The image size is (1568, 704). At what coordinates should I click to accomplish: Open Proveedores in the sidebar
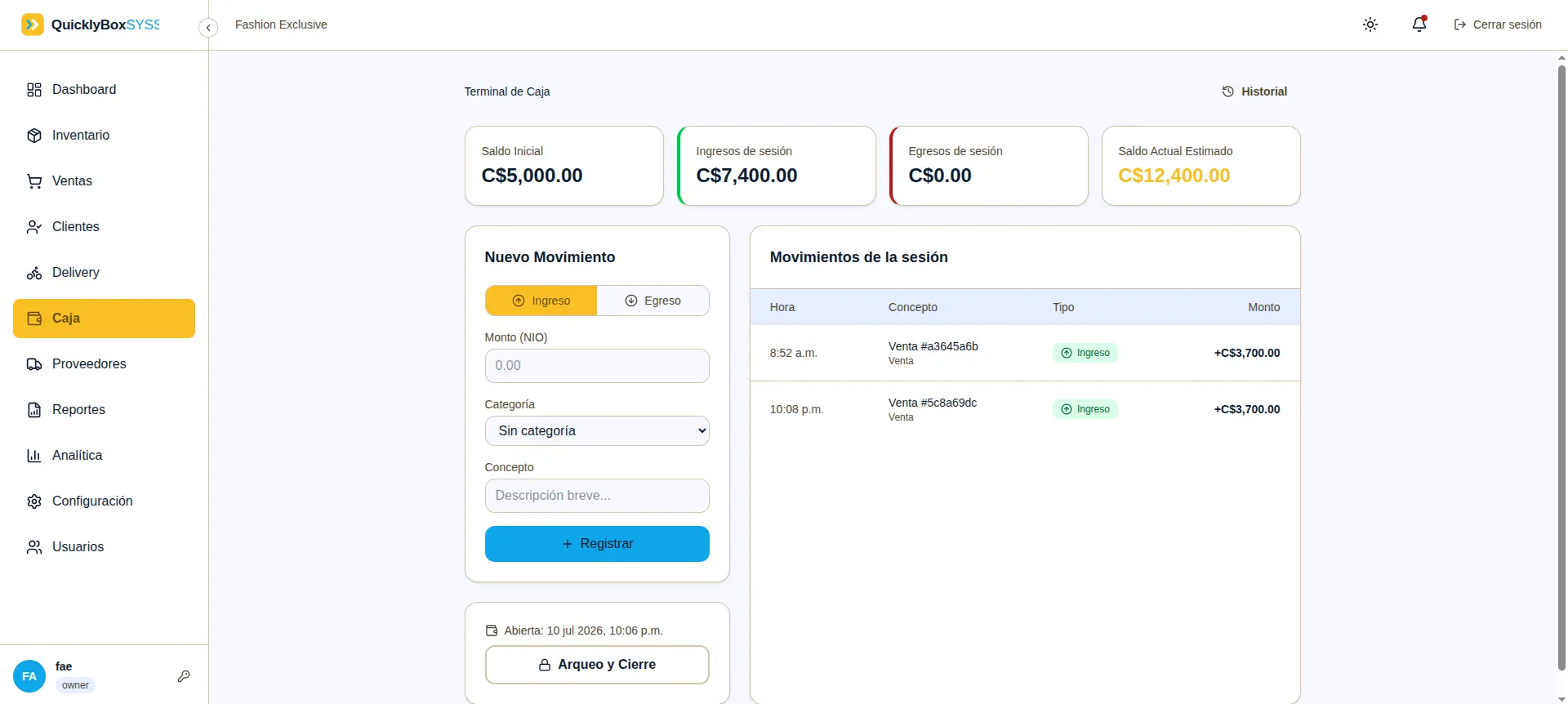(x=104, y=364)
